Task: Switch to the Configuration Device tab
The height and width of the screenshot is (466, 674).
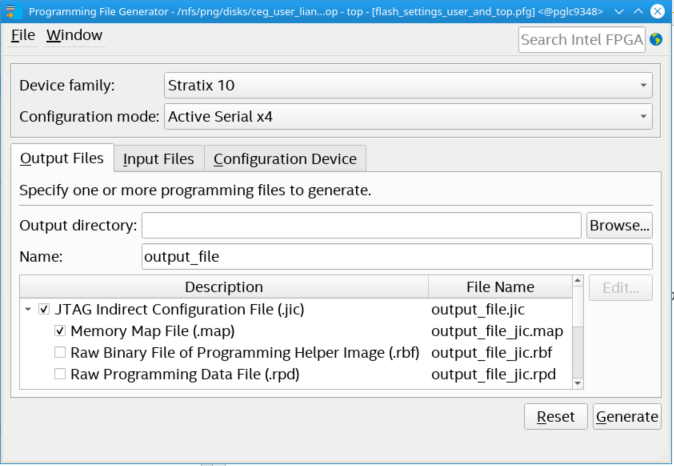Action: pos(285,159)
